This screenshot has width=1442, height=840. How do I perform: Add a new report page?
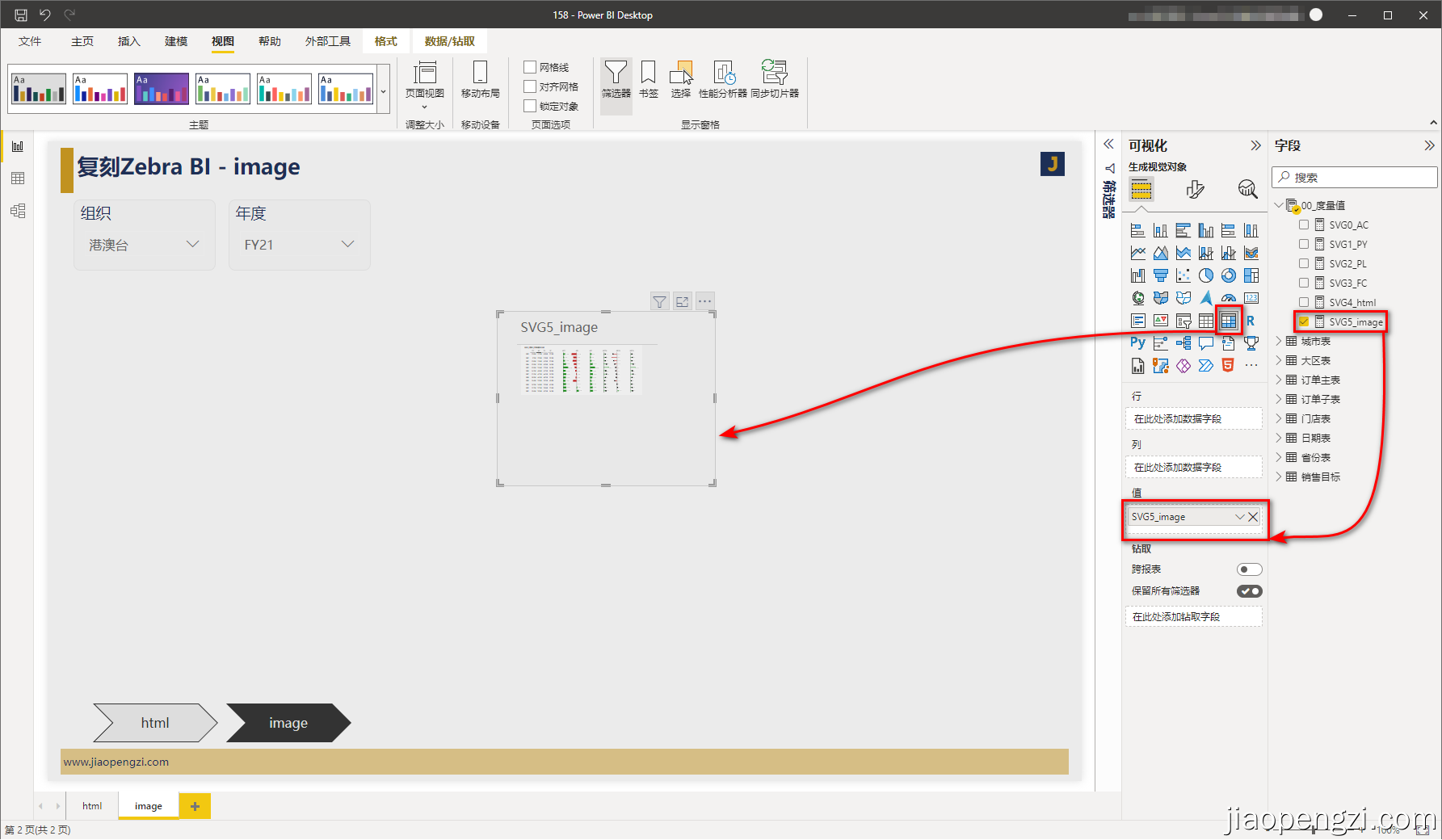pyautogui.click(x=195, y=806)
